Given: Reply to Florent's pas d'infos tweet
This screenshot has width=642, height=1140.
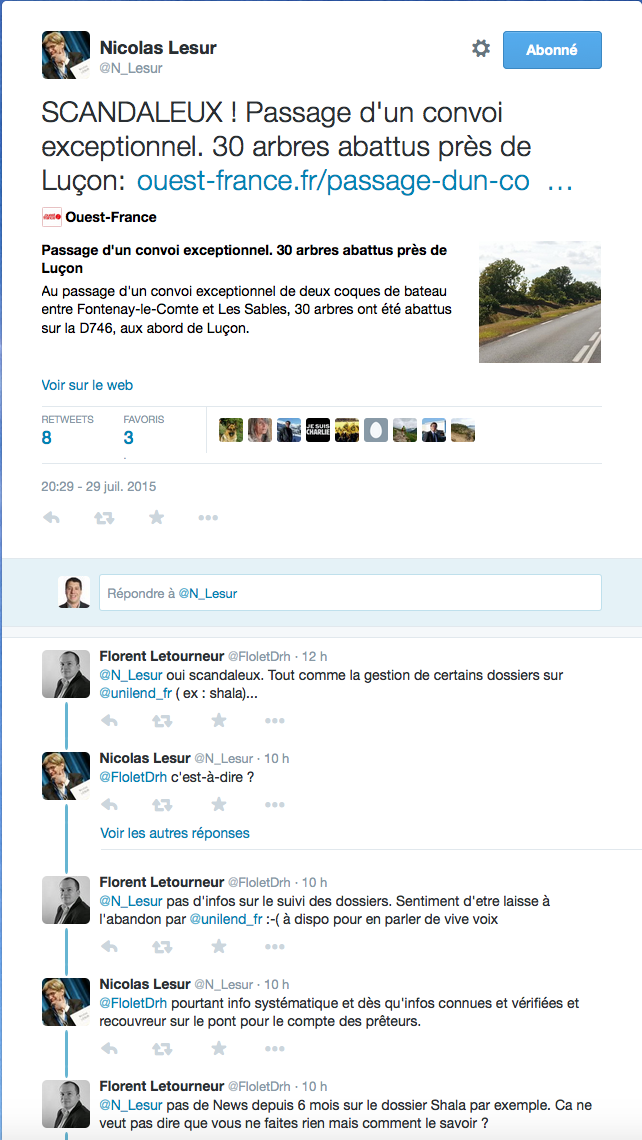Looking at the screenshot, I should (109, 947).
